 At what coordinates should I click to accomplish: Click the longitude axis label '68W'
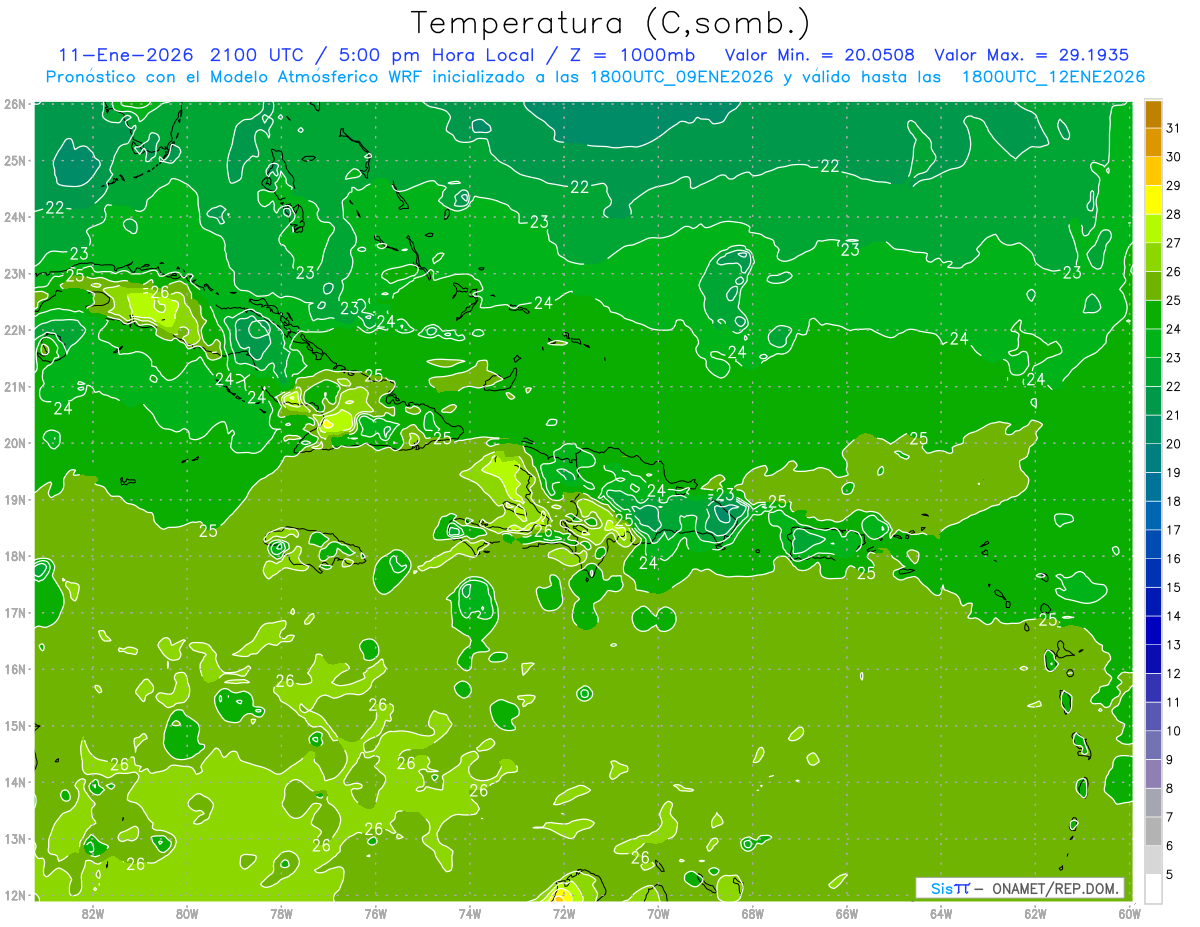click(753, 913)
